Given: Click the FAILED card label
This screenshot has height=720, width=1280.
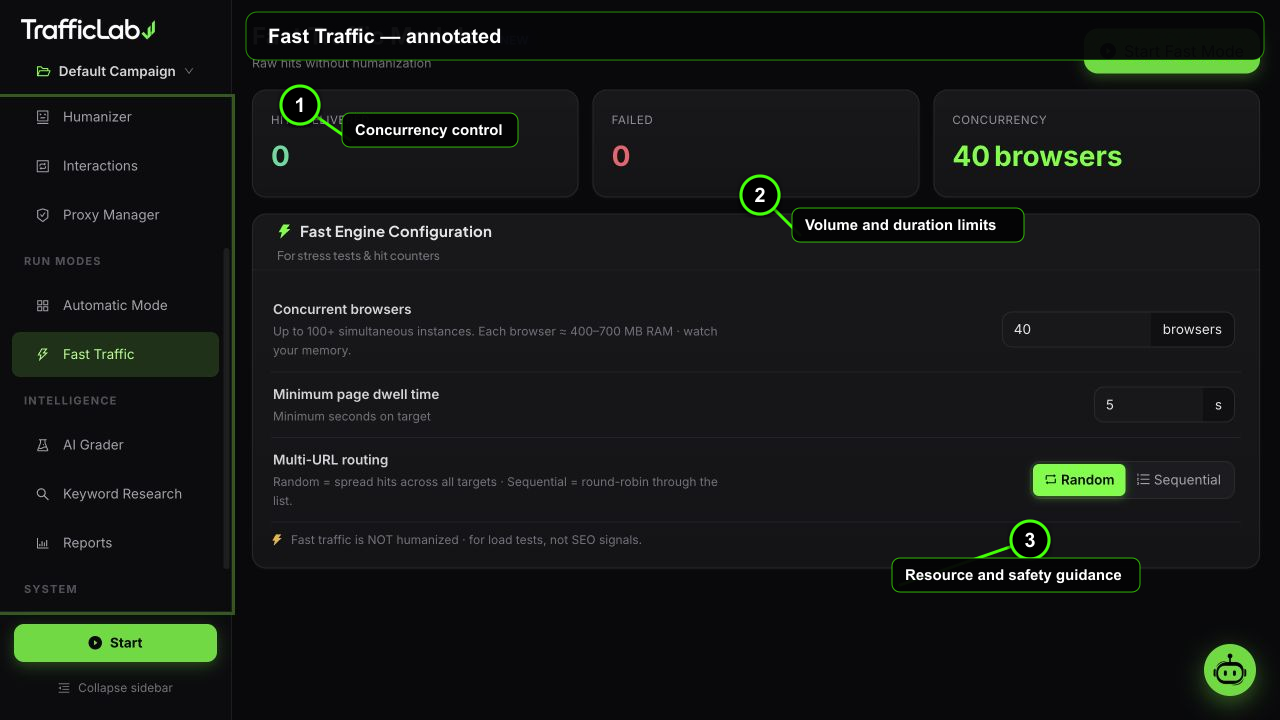Looking at the screenshot, I should tap(632, 120).
